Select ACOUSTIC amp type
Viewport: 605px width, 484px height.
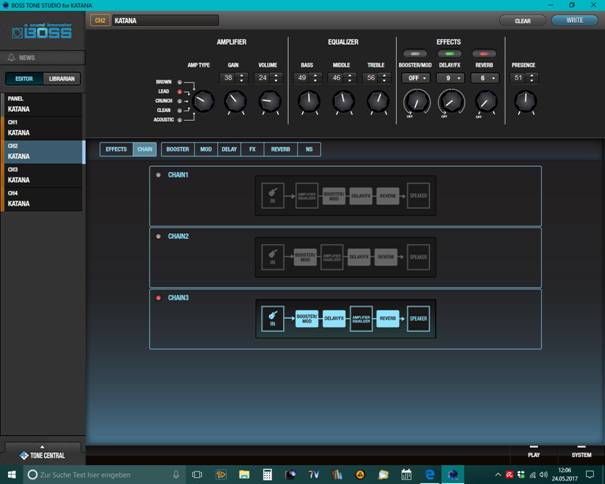pyautogui.click(x=179, y=120)
